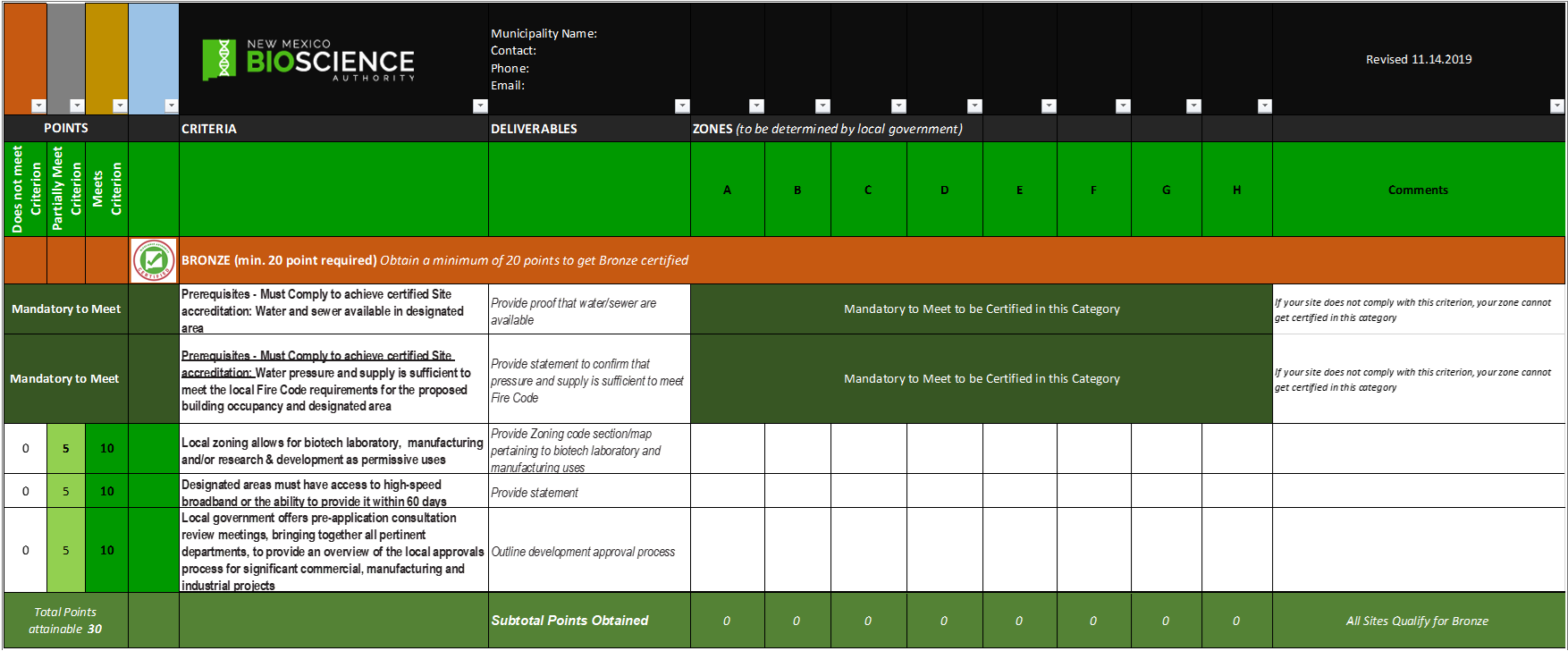
Task: Select the 'Meets Criterion' header
Action: 106,189
